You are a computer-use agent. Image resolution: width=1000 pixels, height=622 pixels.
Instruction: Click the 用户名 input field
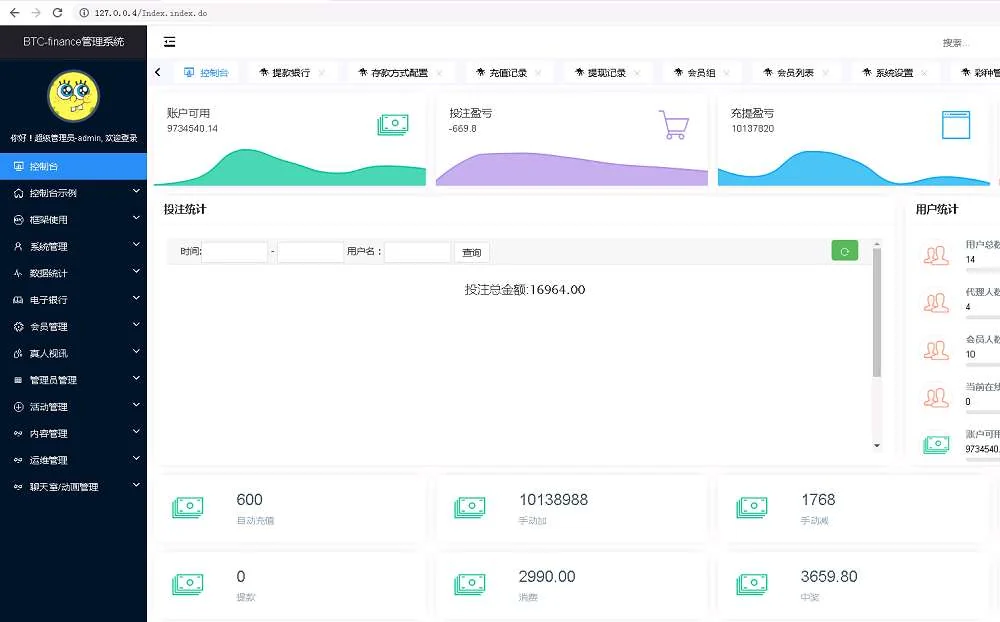[417, 252]
